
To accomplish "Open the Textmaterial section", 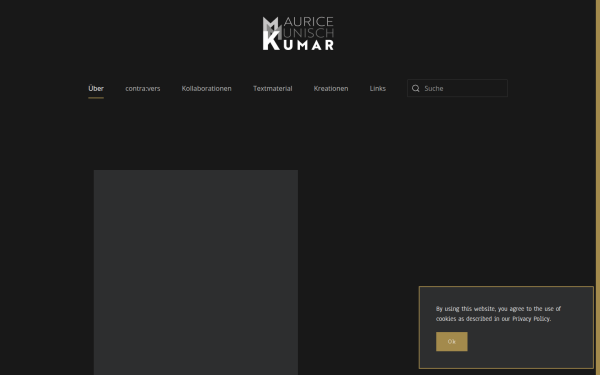I will click(x=272, y=88).
